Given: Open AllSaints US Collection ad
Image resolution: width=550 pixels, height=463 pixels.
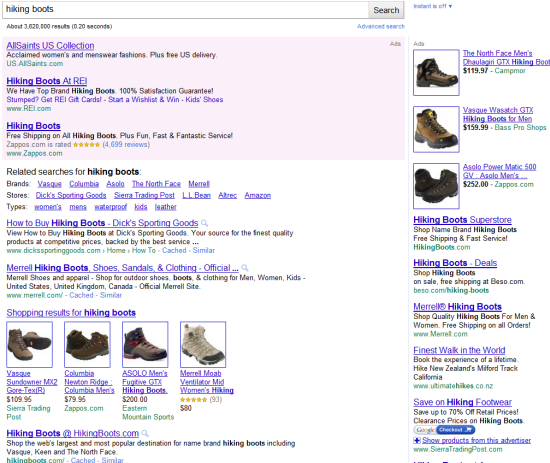Looking at the screenshot, I should pos(50,46).
